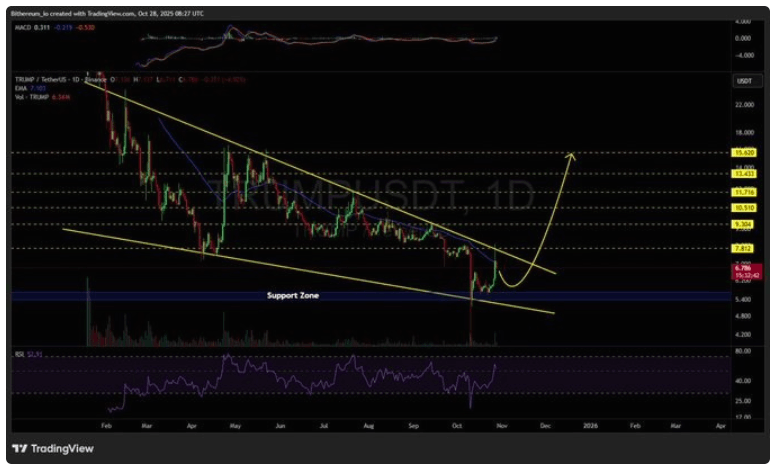Click the 18.000 price axis value
Image resolution: width=772 pixels, height=467 pixels.
(x=744, y=133)
